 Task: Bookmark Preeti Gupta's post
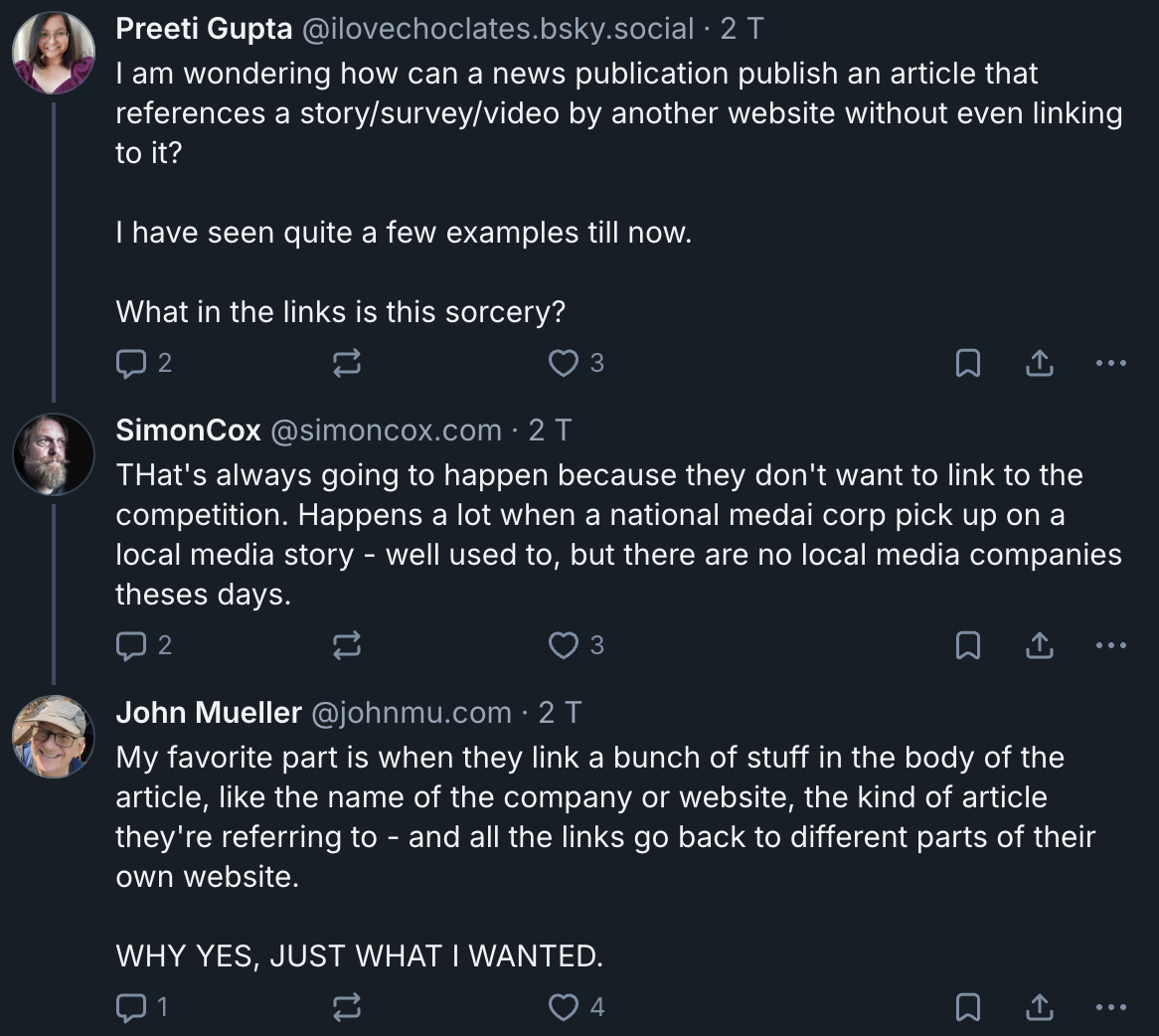(967, 364)
